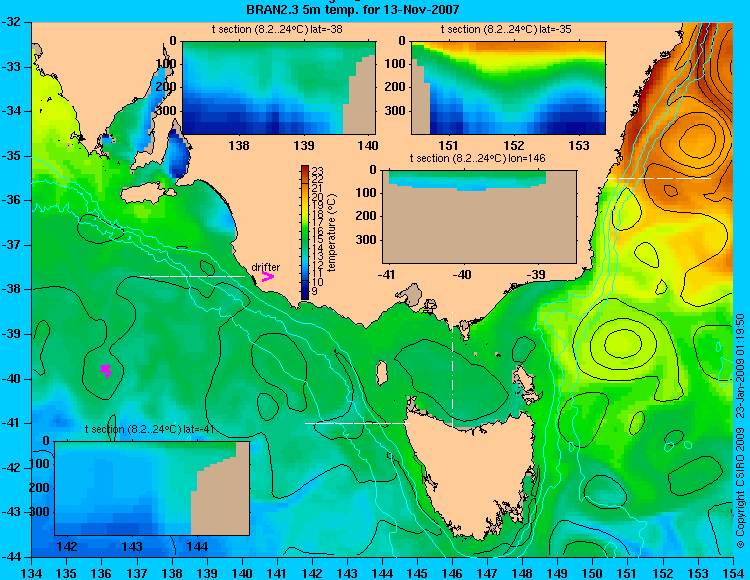Click latitude label '-44' on the left axis
Image resolution: width=750 pixels, height=580 pixels.
tap(12, 557)
